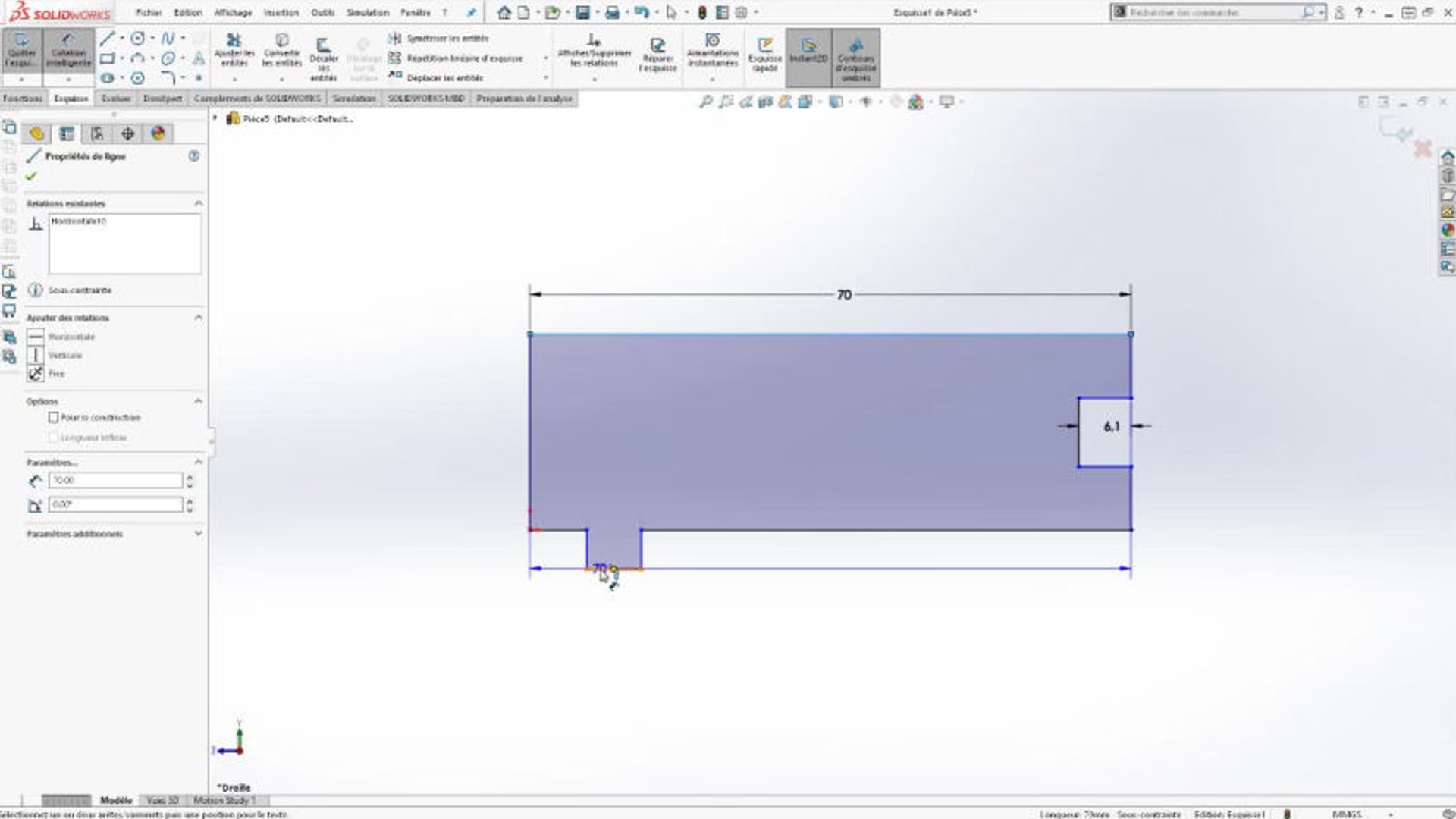
Task: Open help for Propriétés de ligne
Action: pos(194,156)
